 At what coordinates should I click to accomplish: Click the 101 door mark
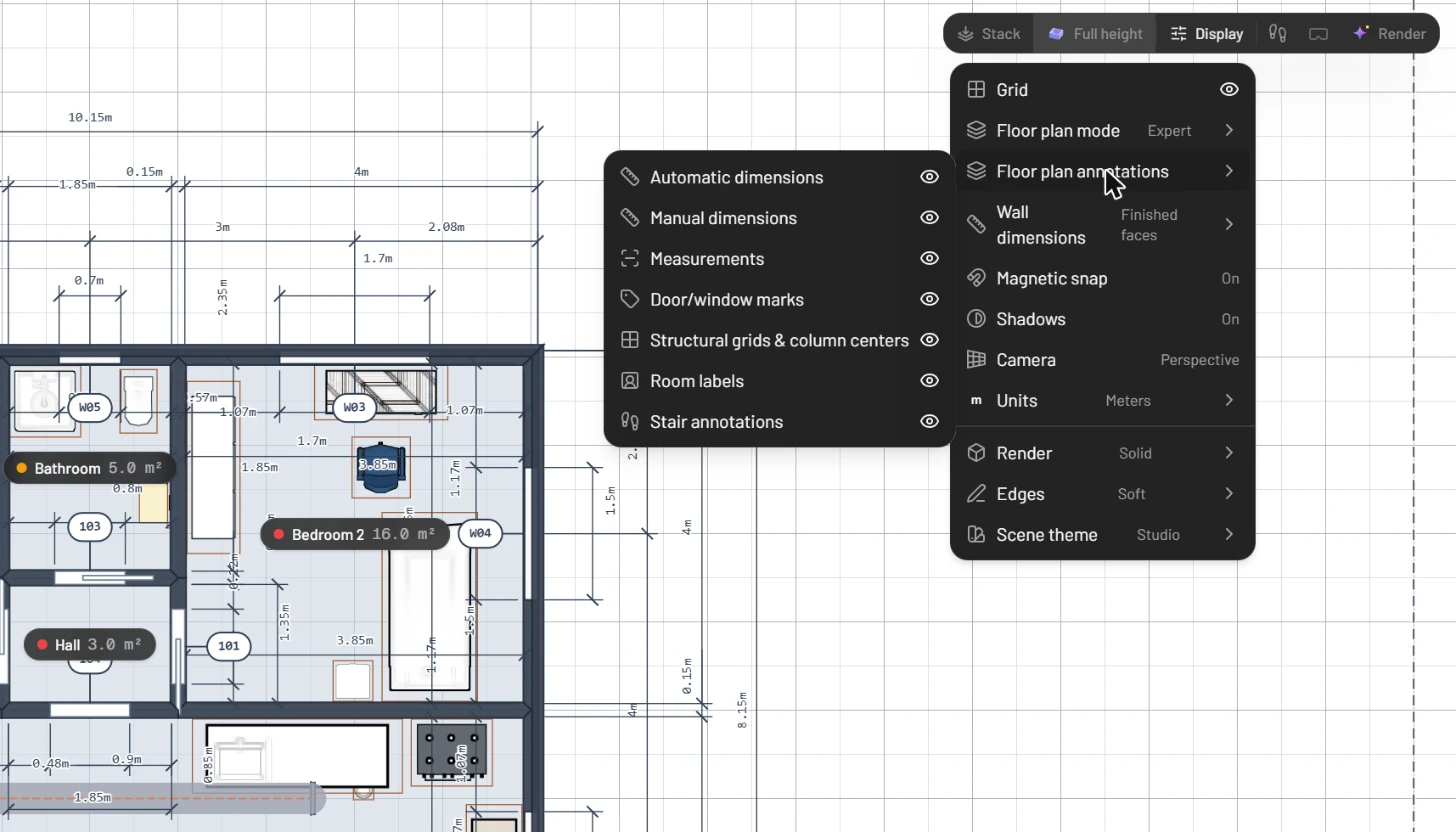(x=229, y=646)
